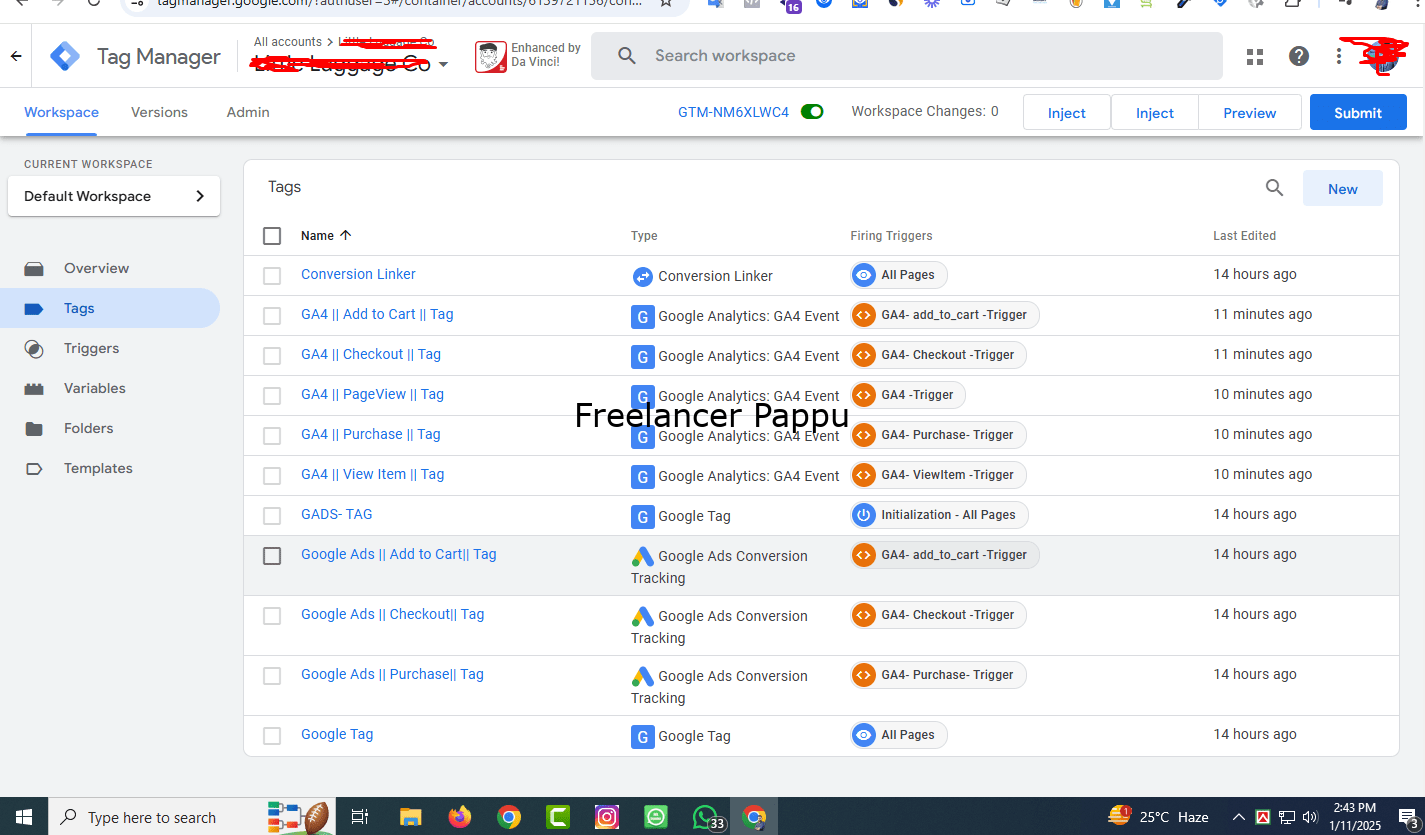1425x835 pixels.
Task: Check the GA4 || Purchase row checkbox
Action: tap(272, 436)
